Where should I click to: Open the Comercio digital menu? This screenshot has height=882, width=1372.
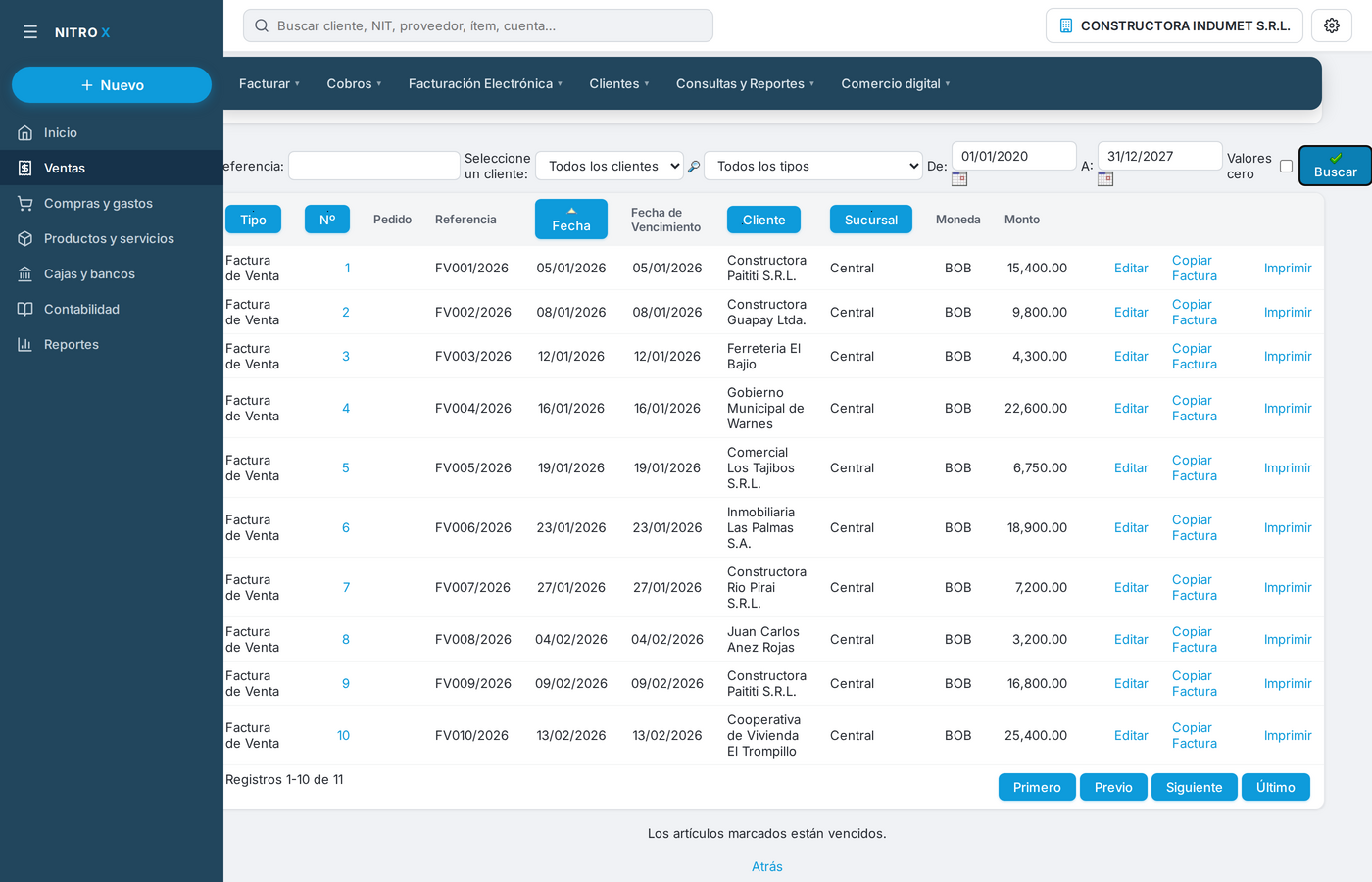tap(896, 83)
